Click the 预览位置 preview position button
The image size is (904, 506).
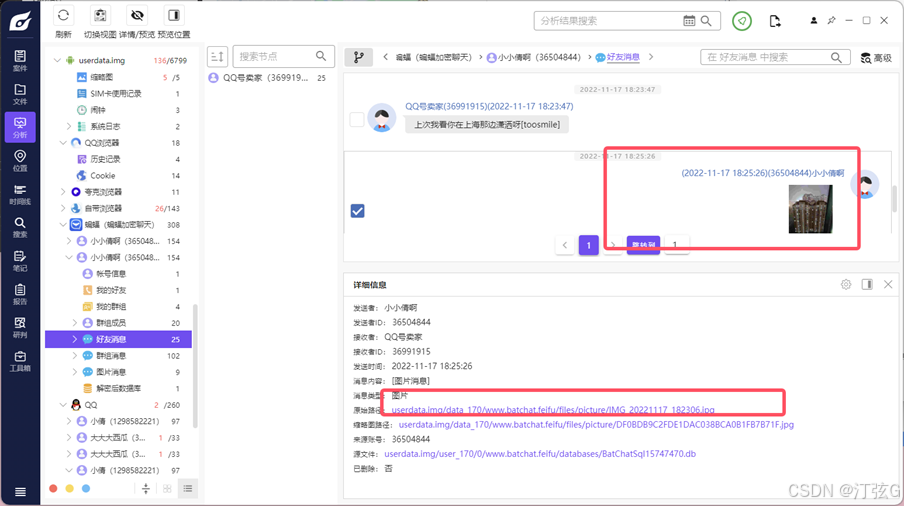coord(174,22)
